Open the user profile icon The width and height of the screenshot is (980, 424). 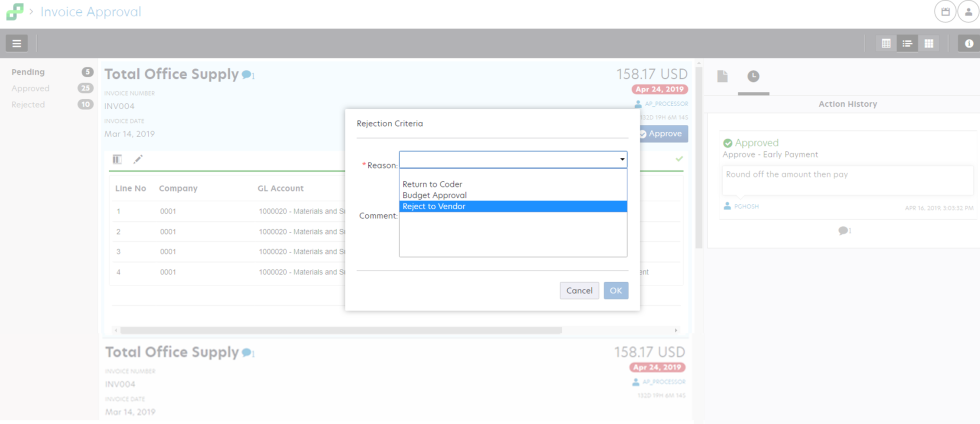click(967, 12)
